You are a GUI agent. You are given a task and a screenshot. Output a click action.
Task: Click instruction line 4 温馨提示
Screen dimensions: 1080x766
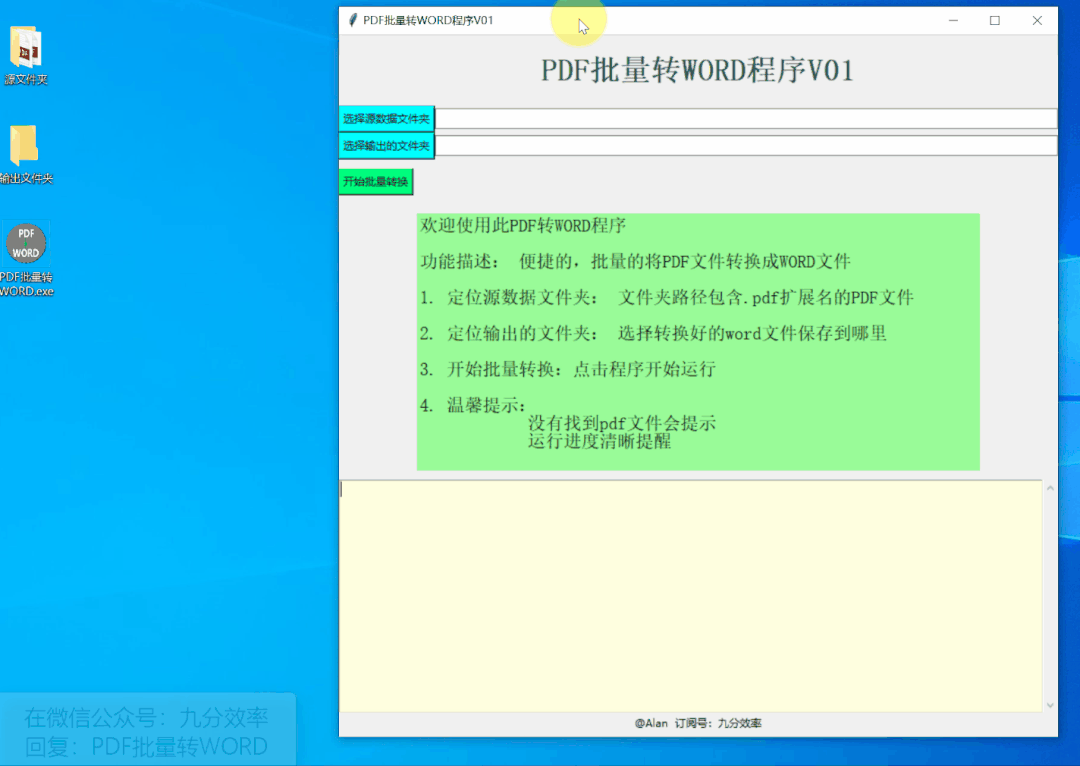point(472,405)
